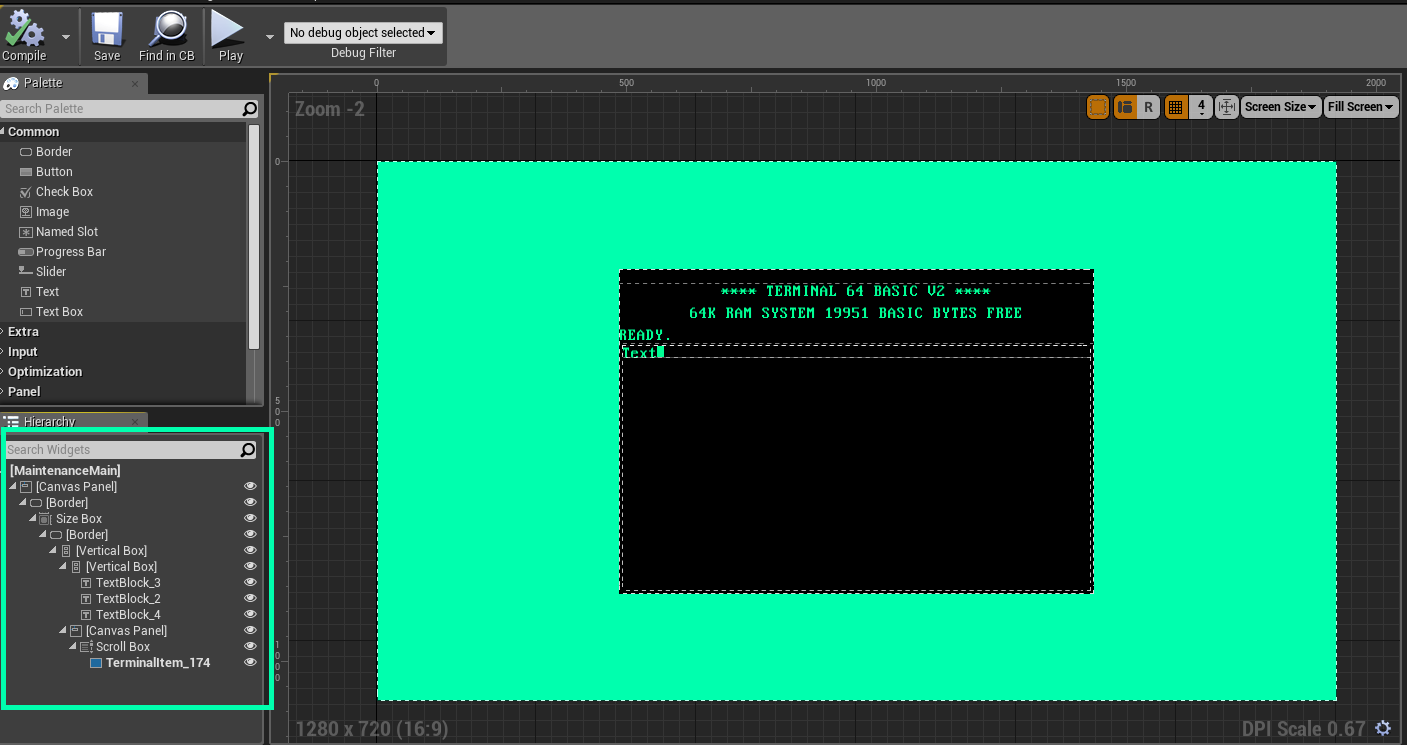1407x745 pixels.
Task: Toggle the R respect-locks button
Action: tap(1148, 107)
